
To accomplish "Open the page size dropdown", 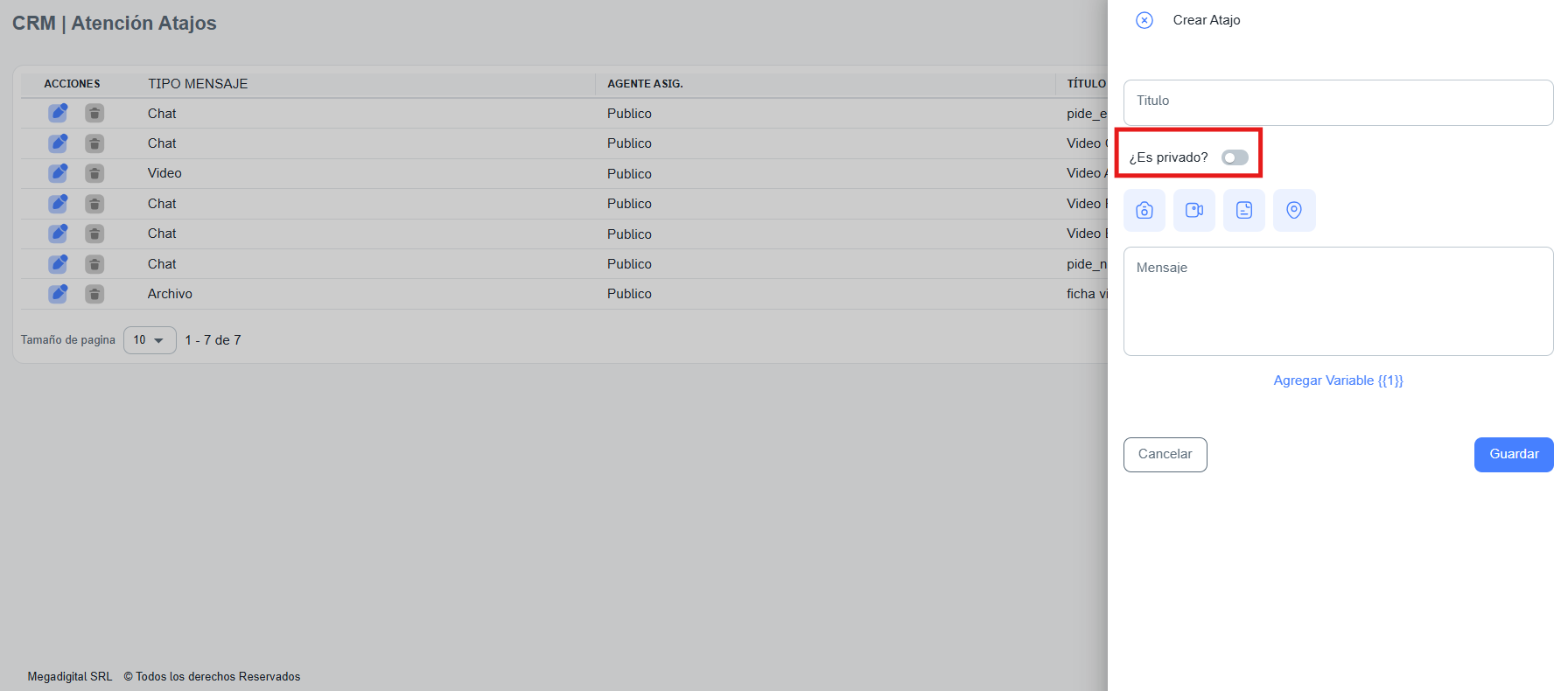I will tap(150, 340).
